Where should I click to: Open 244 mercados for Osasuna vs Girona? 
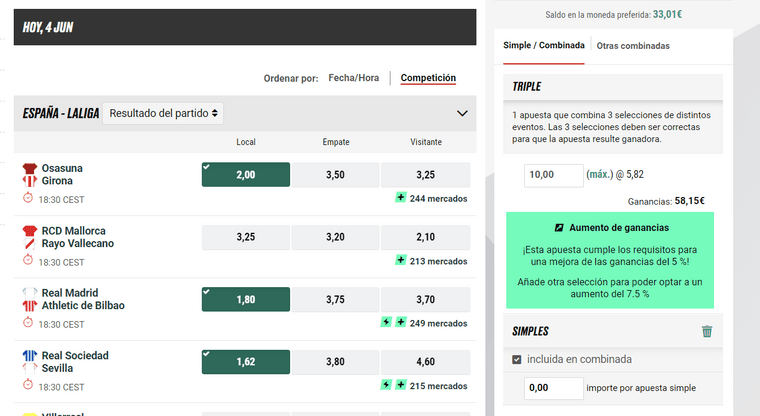coord(438,198)
